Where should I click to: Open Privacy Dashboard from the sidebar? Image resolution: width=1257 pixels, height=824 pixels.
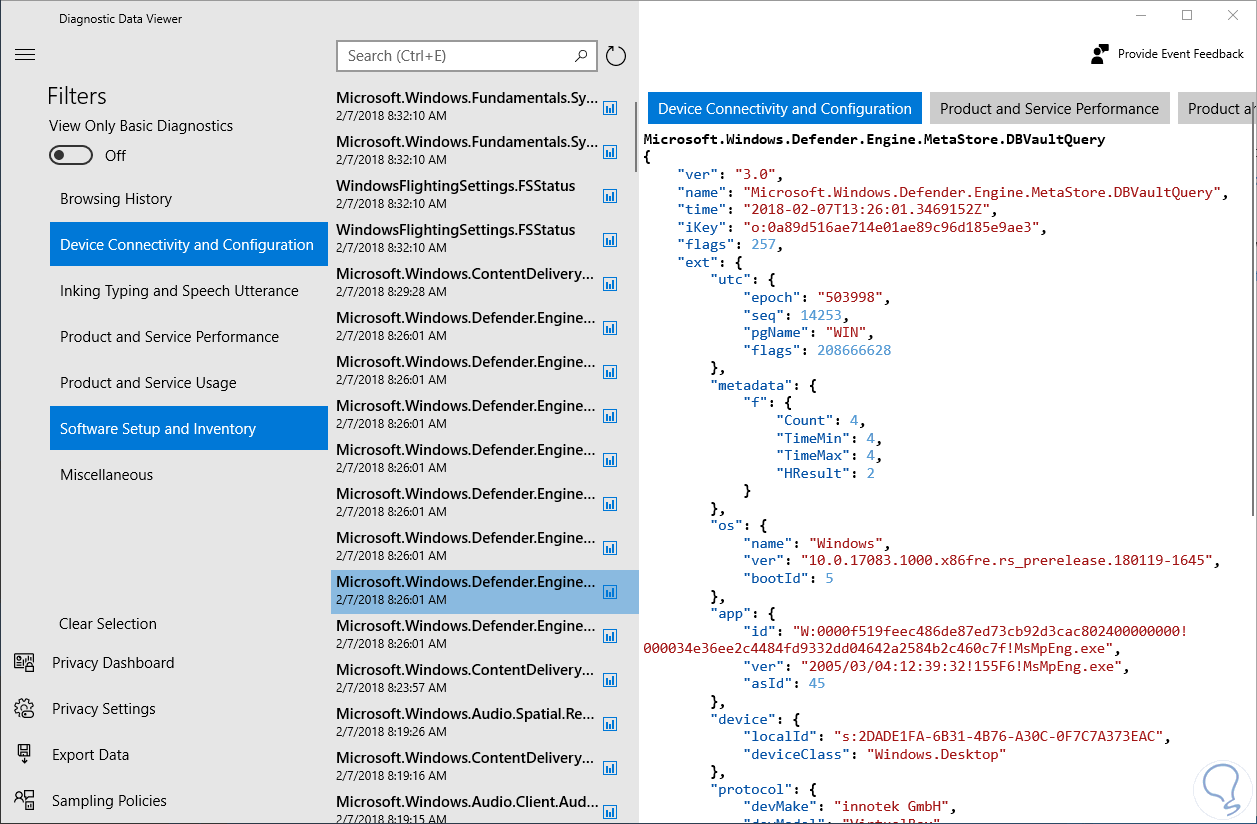pos(112,663)
